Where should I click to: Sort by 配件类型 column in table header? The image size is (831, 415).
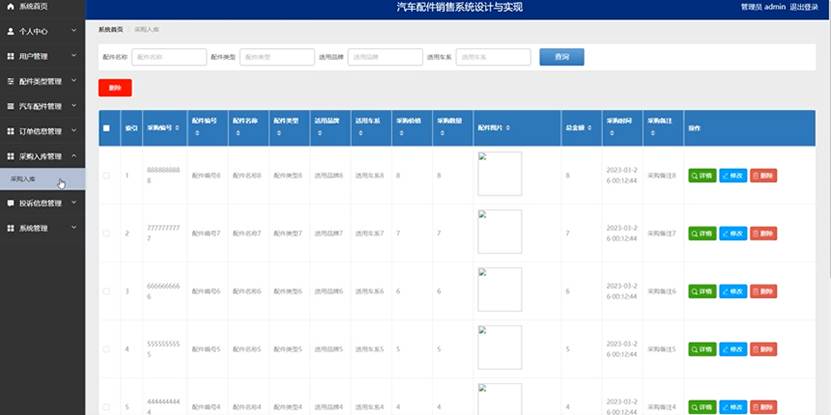(x=279, y=134)
